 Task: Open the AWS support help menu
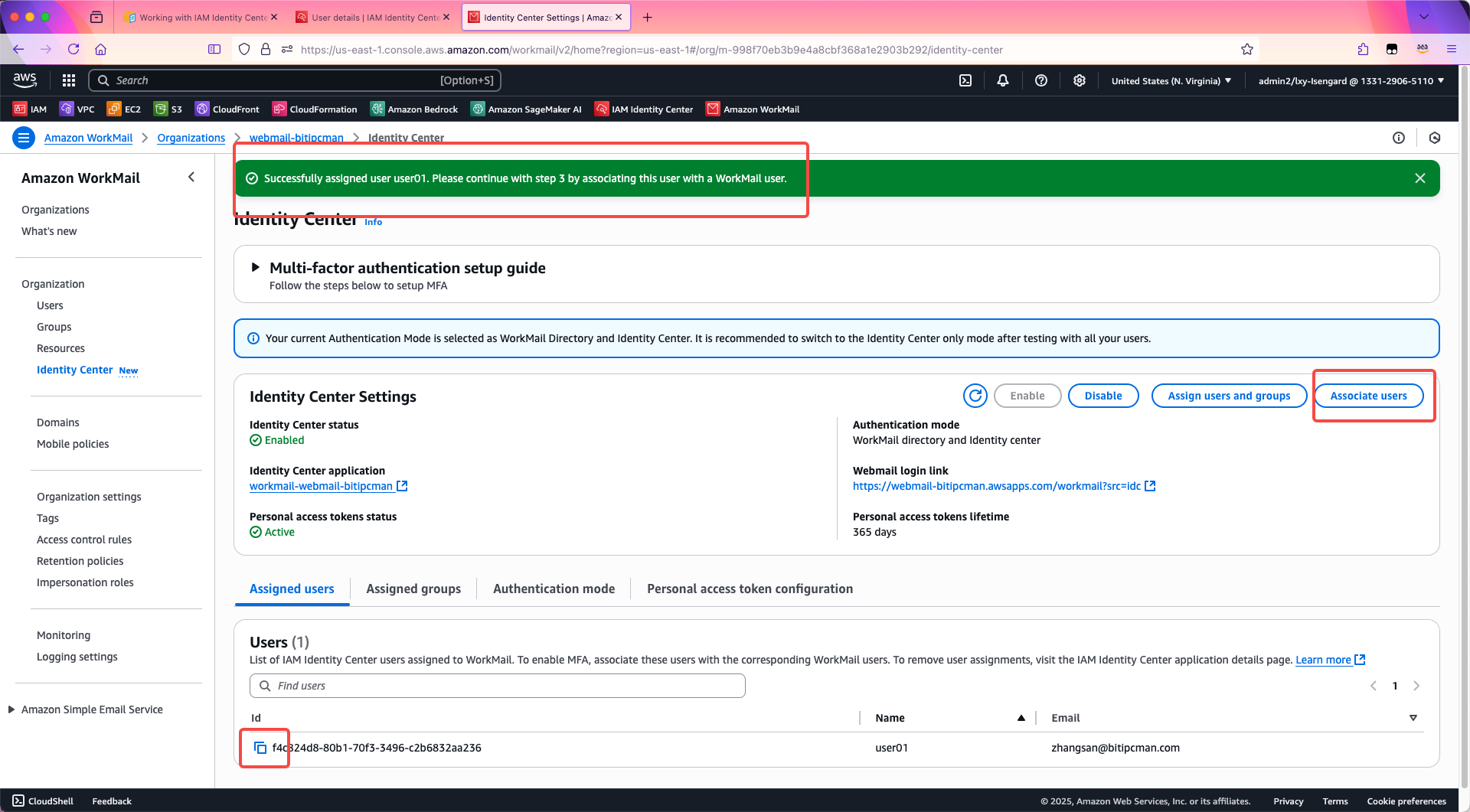click(1041, 80)
